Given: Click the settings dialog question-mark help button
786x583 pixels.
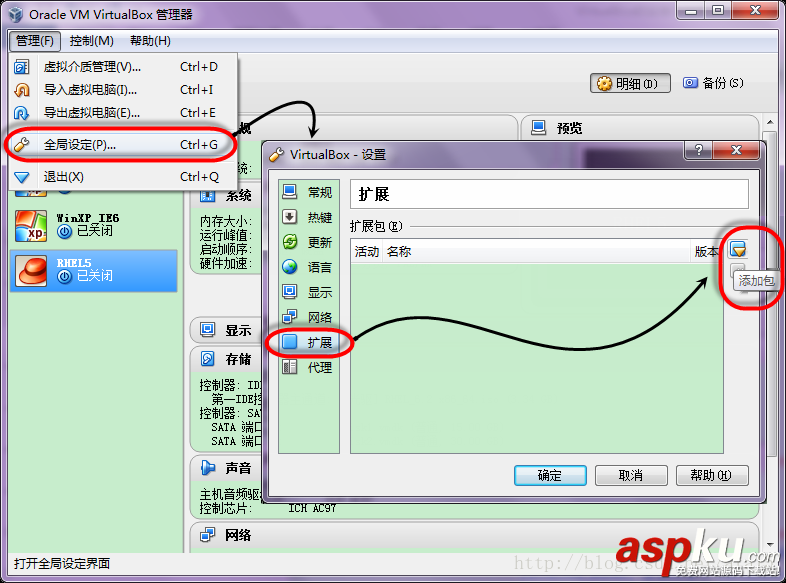Looking at the screenshot, I should (699, 149).
